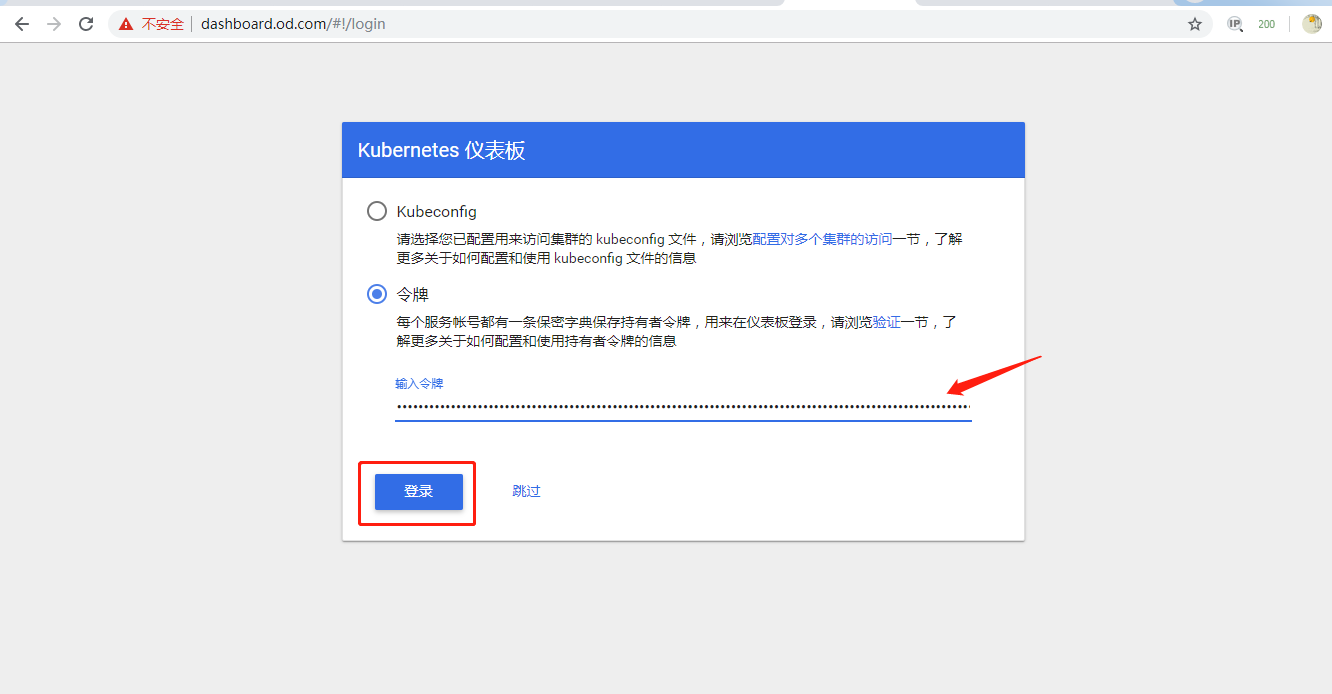Go forward to the next page

coord(54,24)
